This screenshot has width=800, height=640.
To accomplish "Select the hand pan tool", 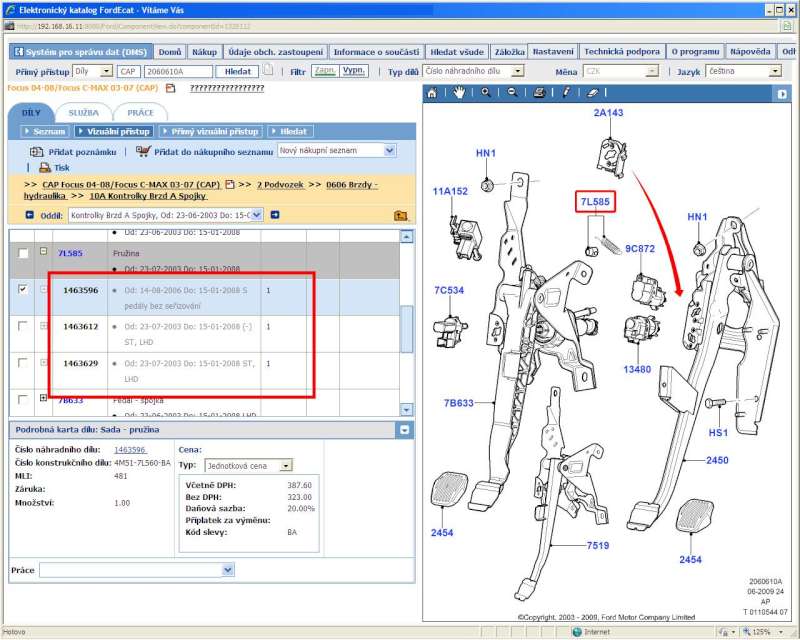I will click(x=459, y=92).
